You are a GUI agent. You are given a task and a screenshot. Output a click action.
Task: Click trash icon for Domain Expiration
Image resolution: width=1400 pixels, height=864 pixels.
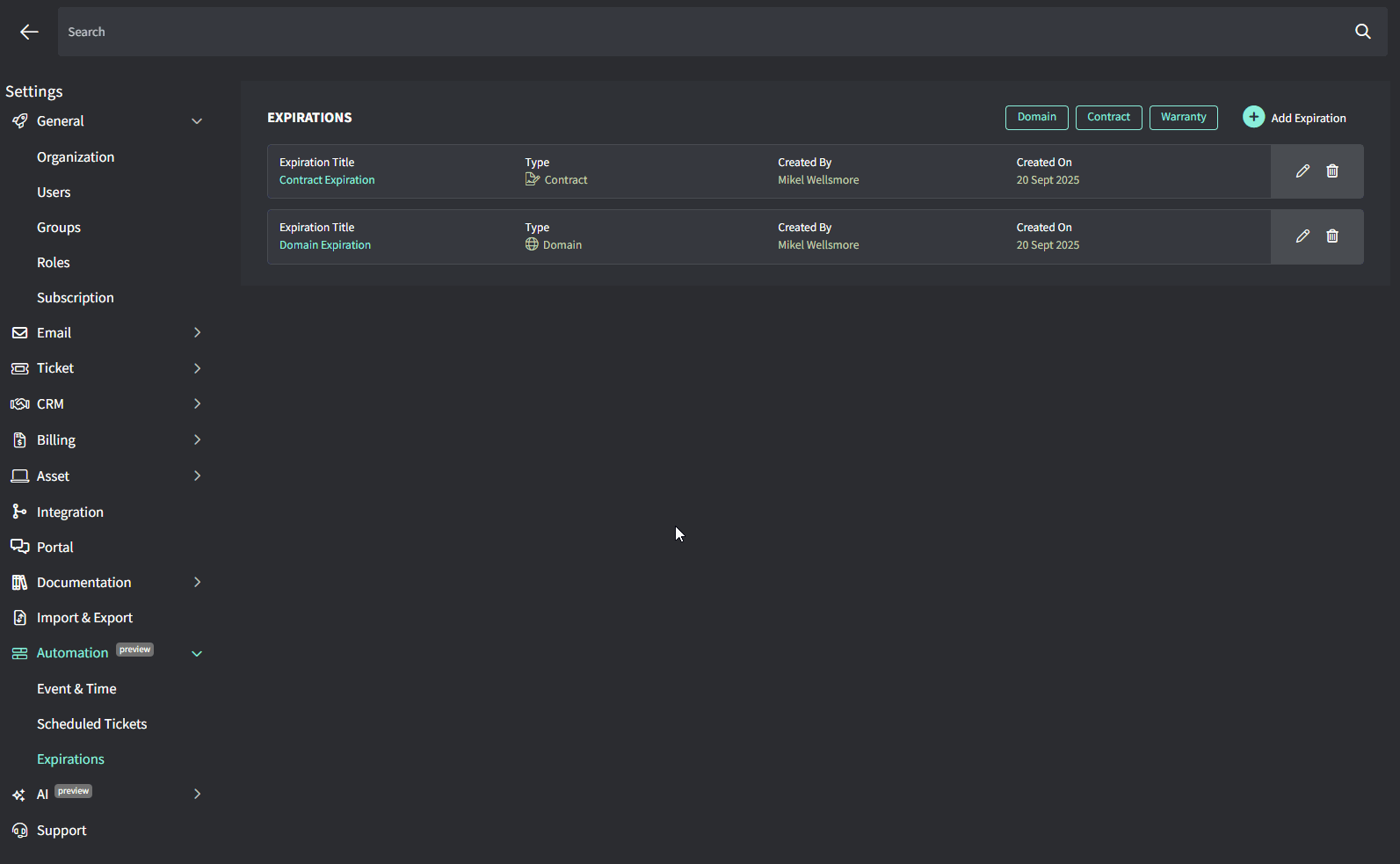coord(1332,236)
